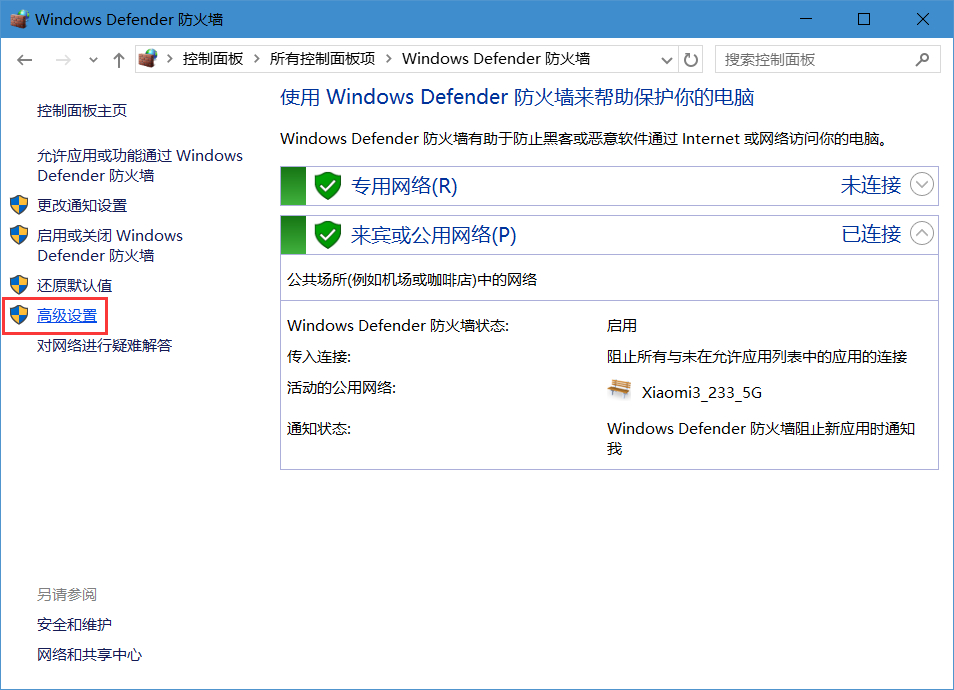Select 控制面板 in the breadcrumb path
Image resolution: width=954 pixels, height=690 pixels.
click(212, 59)
